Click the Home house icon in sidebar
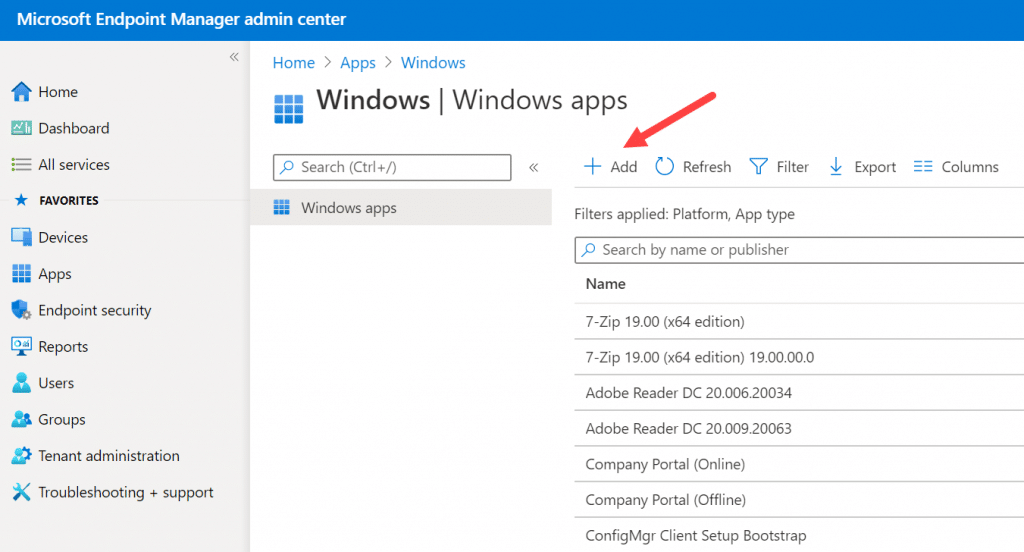Image resolution: width=1024 pixels, height=552 pixels. click(x=21, y=91)
